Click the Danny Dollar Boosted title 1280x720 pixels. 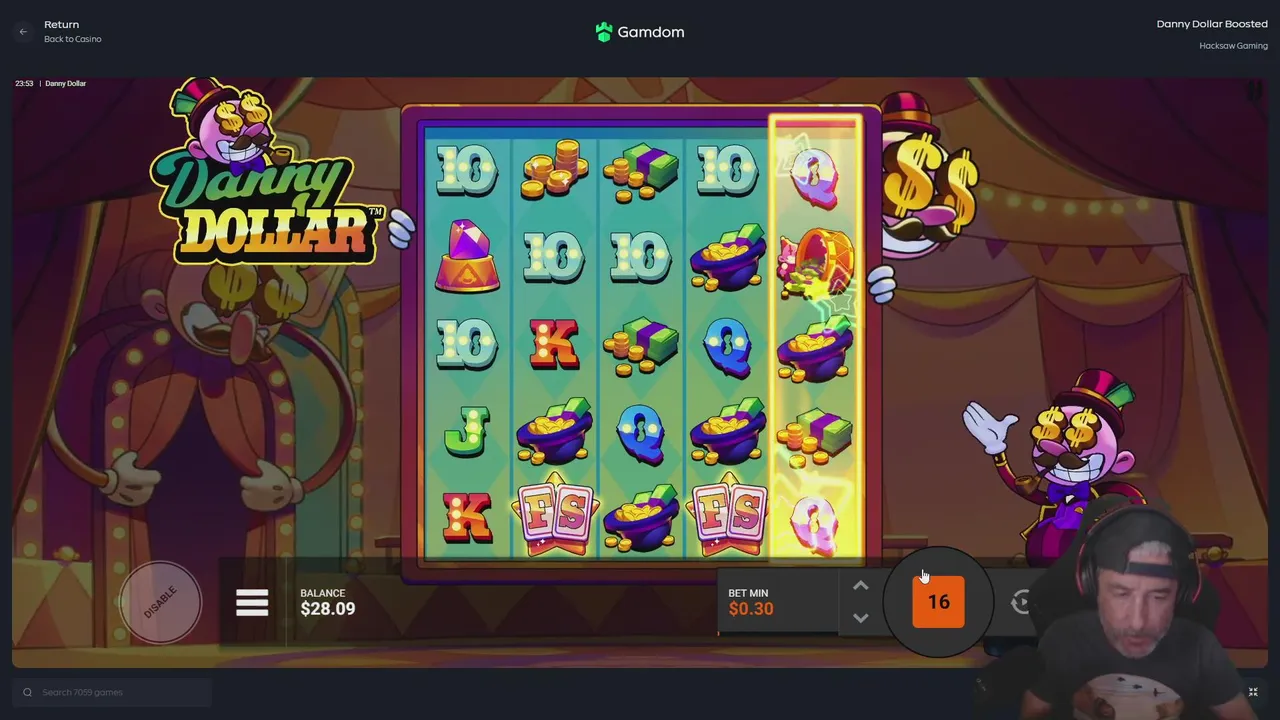(x=1212, y=24)
